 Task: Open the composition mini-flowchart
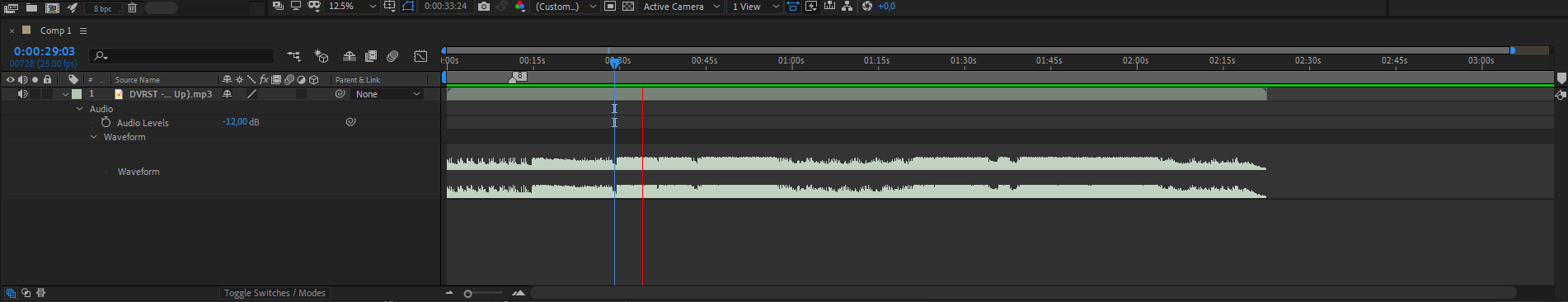pyautogui.click(x=293, y=56)
